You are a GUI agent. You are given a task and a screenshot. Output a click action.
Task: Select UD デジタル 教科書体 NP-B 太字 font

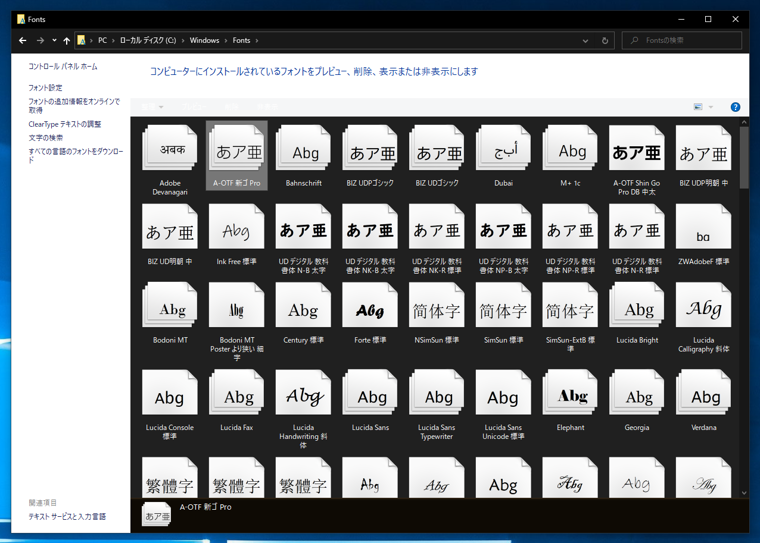[x=504, y=226]
